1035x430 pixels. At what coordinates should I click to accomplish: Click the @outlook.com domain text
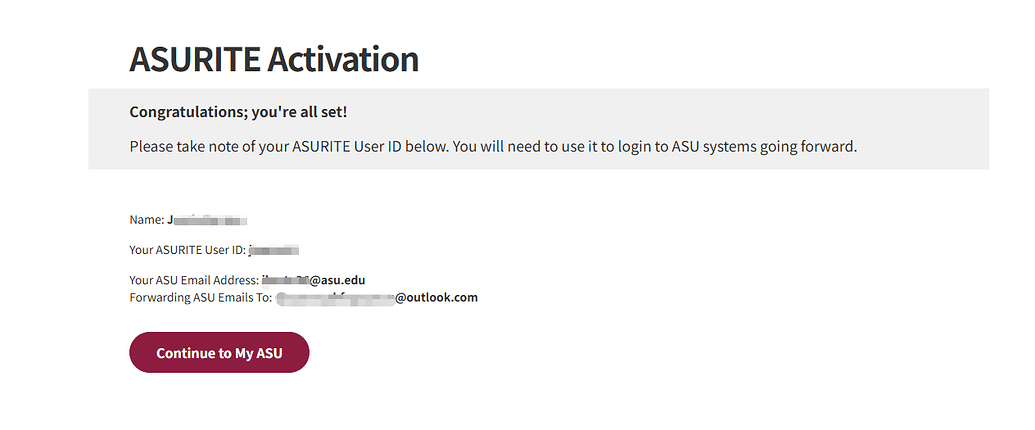436,297
